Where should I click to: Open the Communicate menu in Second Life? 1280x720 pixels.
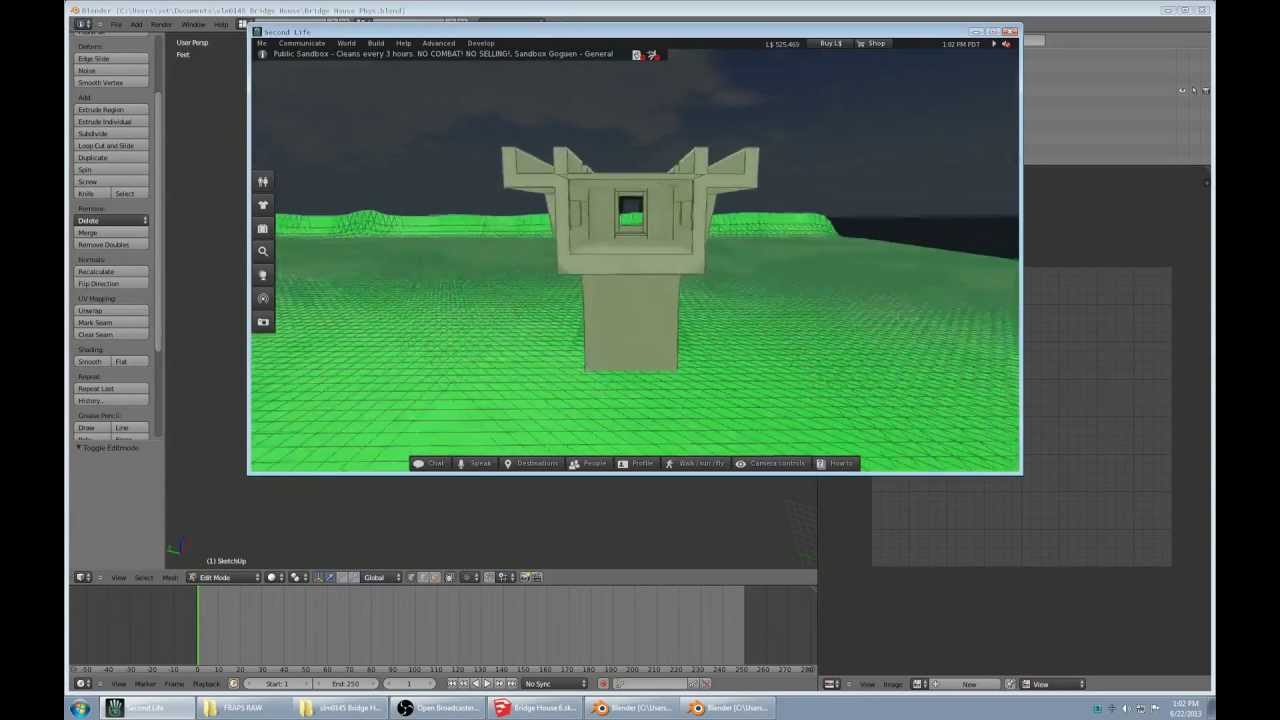pos(302,44)
